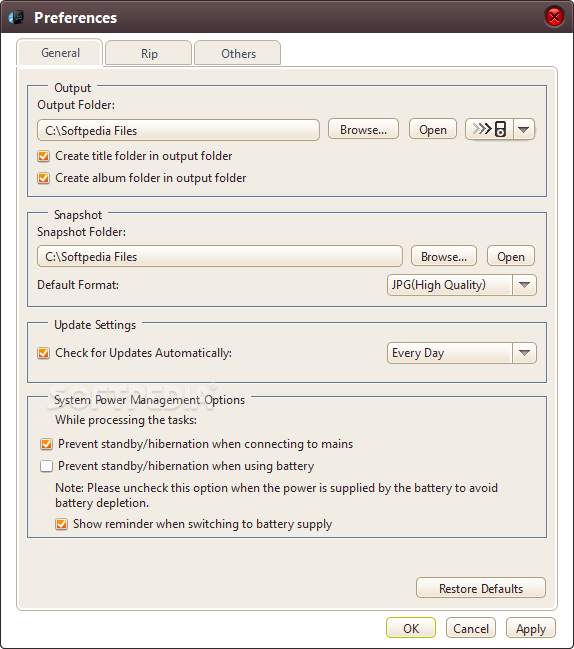
Task: Switch to the Others tab
Action: click(x=238, y=53)
